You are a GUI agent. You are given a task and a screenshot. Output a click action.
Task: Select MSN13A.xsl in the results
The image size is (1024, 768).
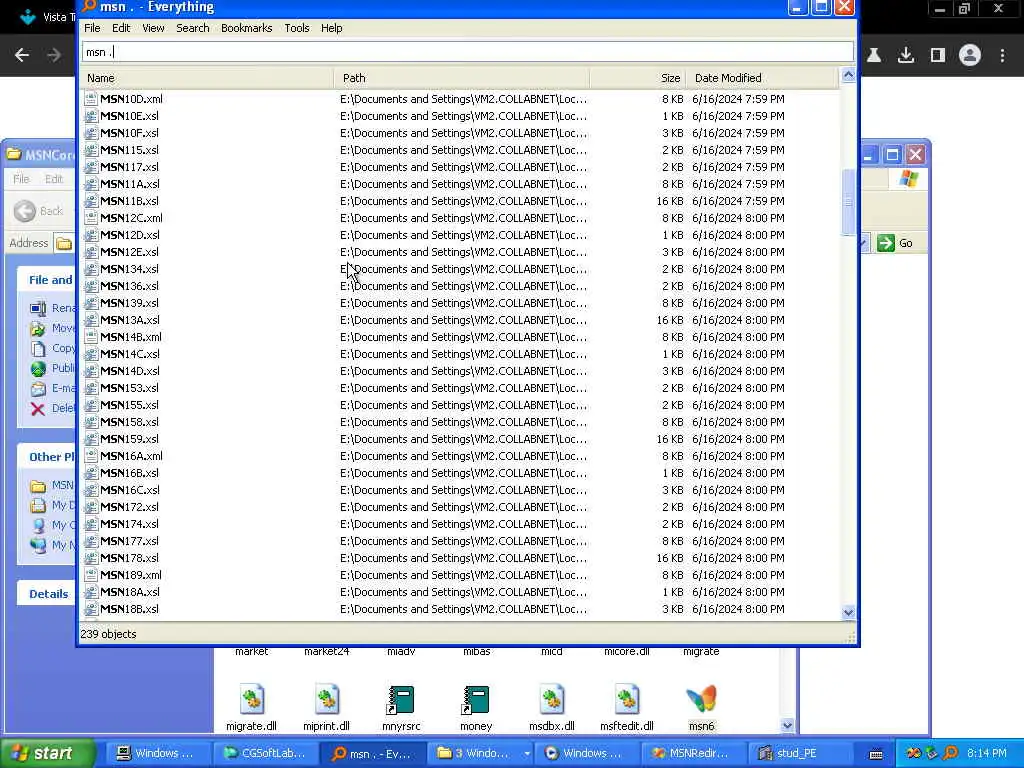point(129,320)
